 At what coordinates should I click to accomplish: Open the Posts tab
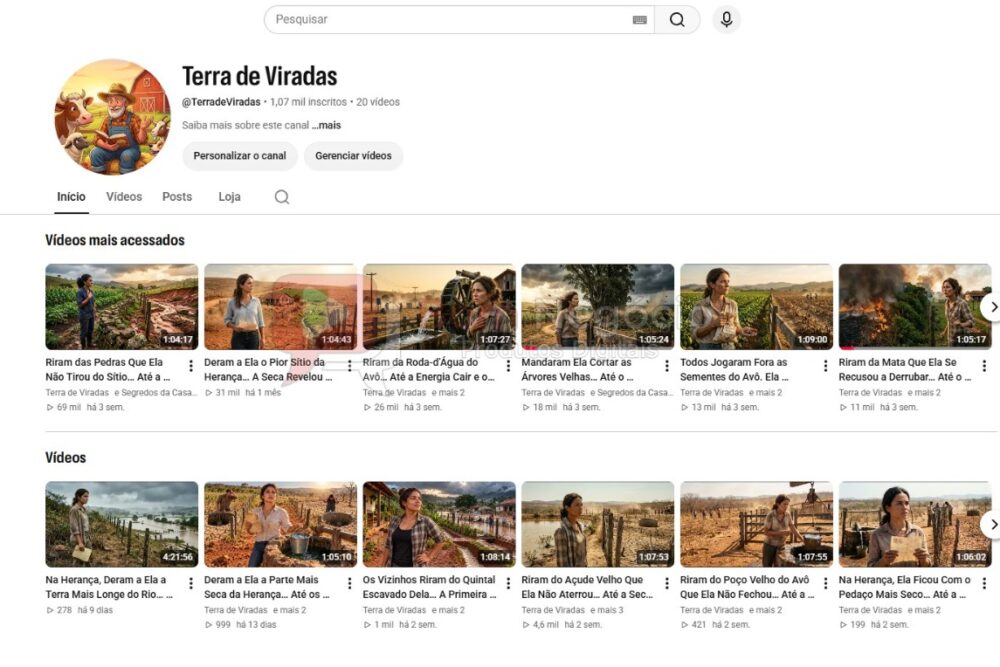pyautogui.click(x=177, y=197)
